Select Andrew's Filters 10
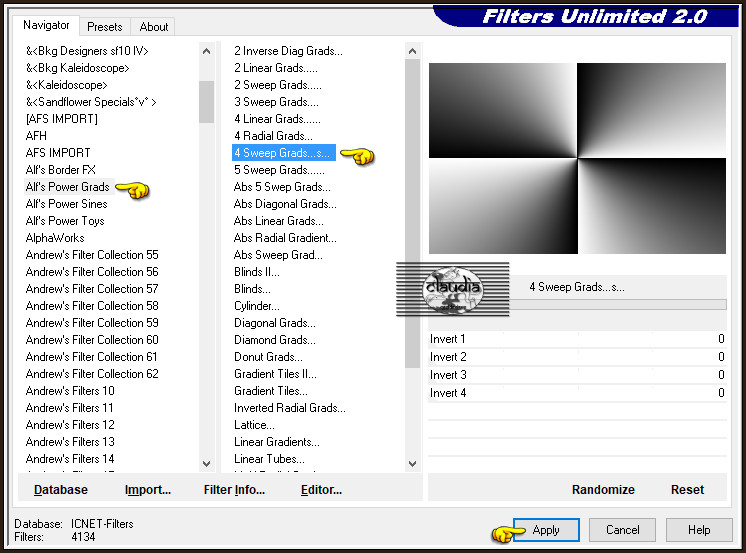 70,391
